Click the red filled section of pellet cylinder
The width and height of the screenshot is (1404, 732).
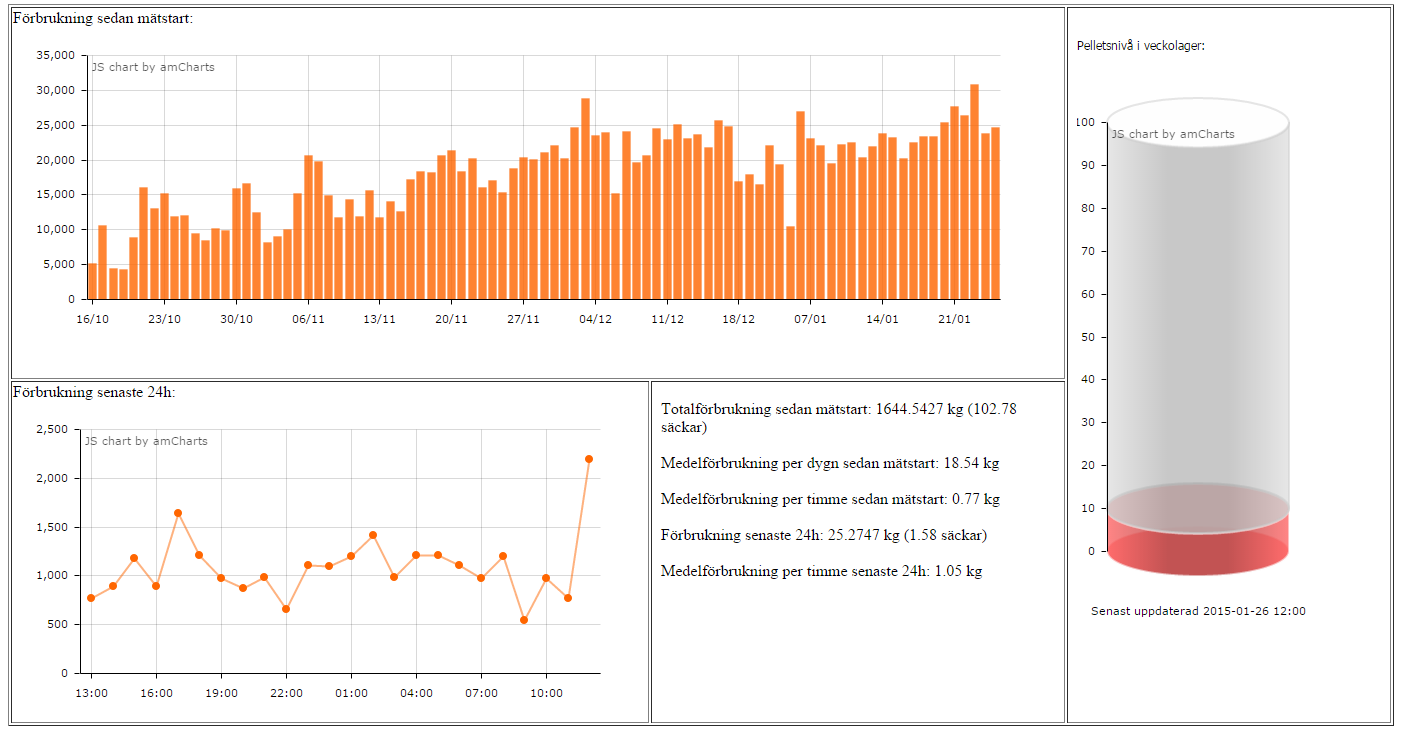click(x=1198, y=543)
